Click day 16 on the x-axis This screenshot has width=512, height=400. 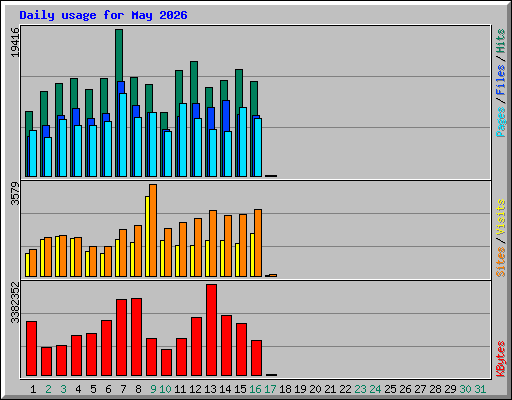point(255,389)
